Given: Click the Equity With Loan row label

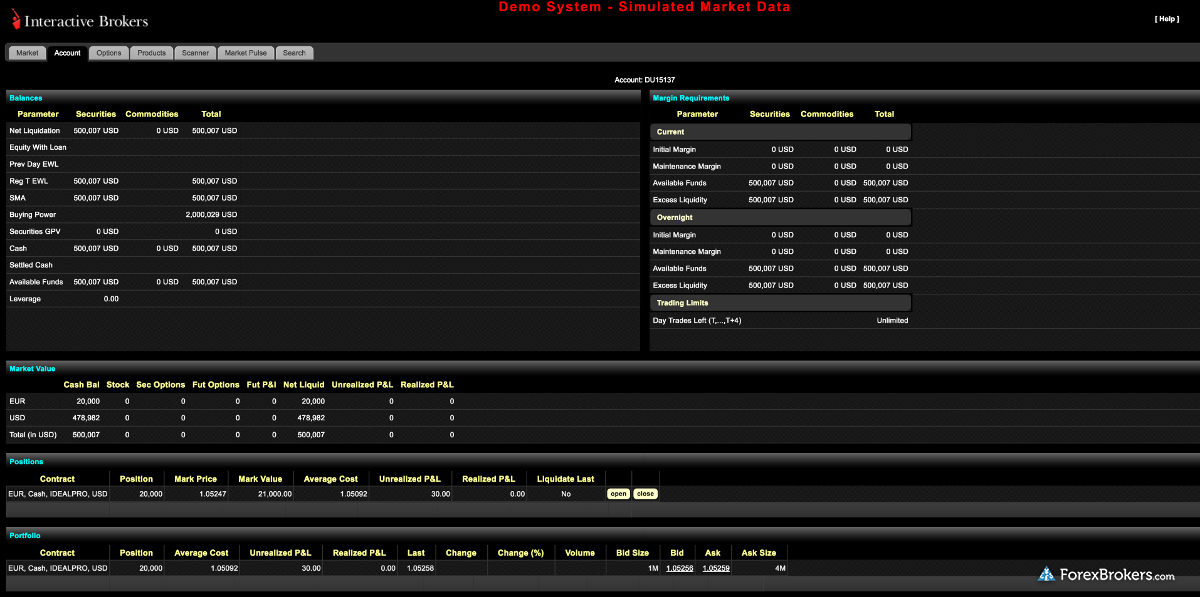Looking at the screenshot, I should 38,147.
